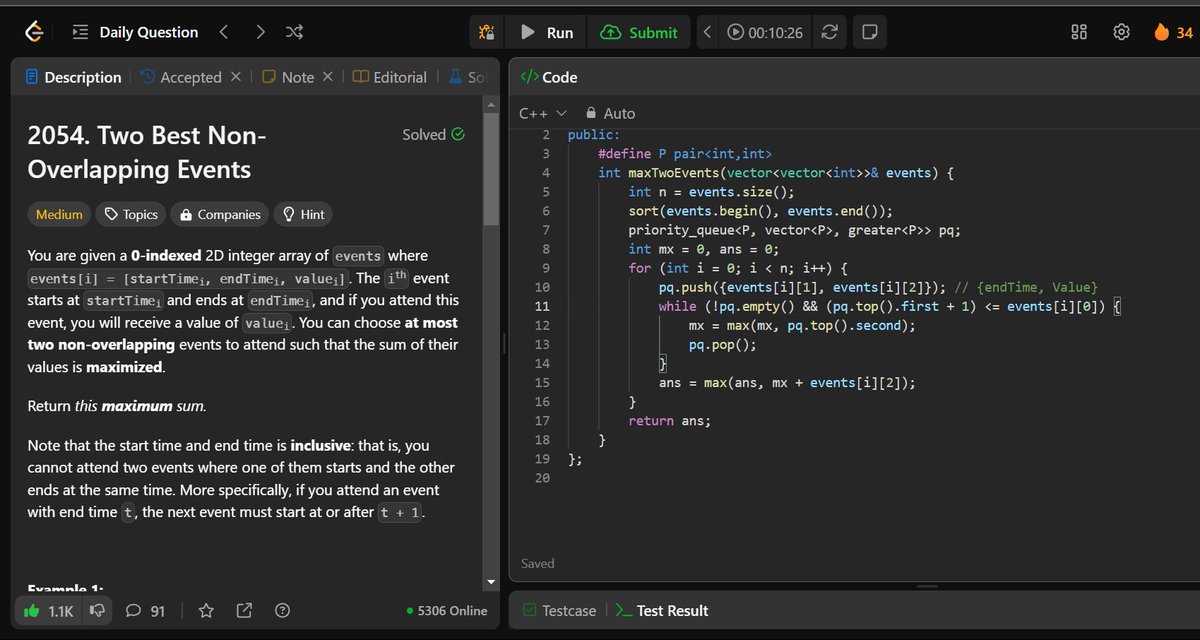Show the Topics tag
The image size is (1200, 640).
(x=131, y=214)
